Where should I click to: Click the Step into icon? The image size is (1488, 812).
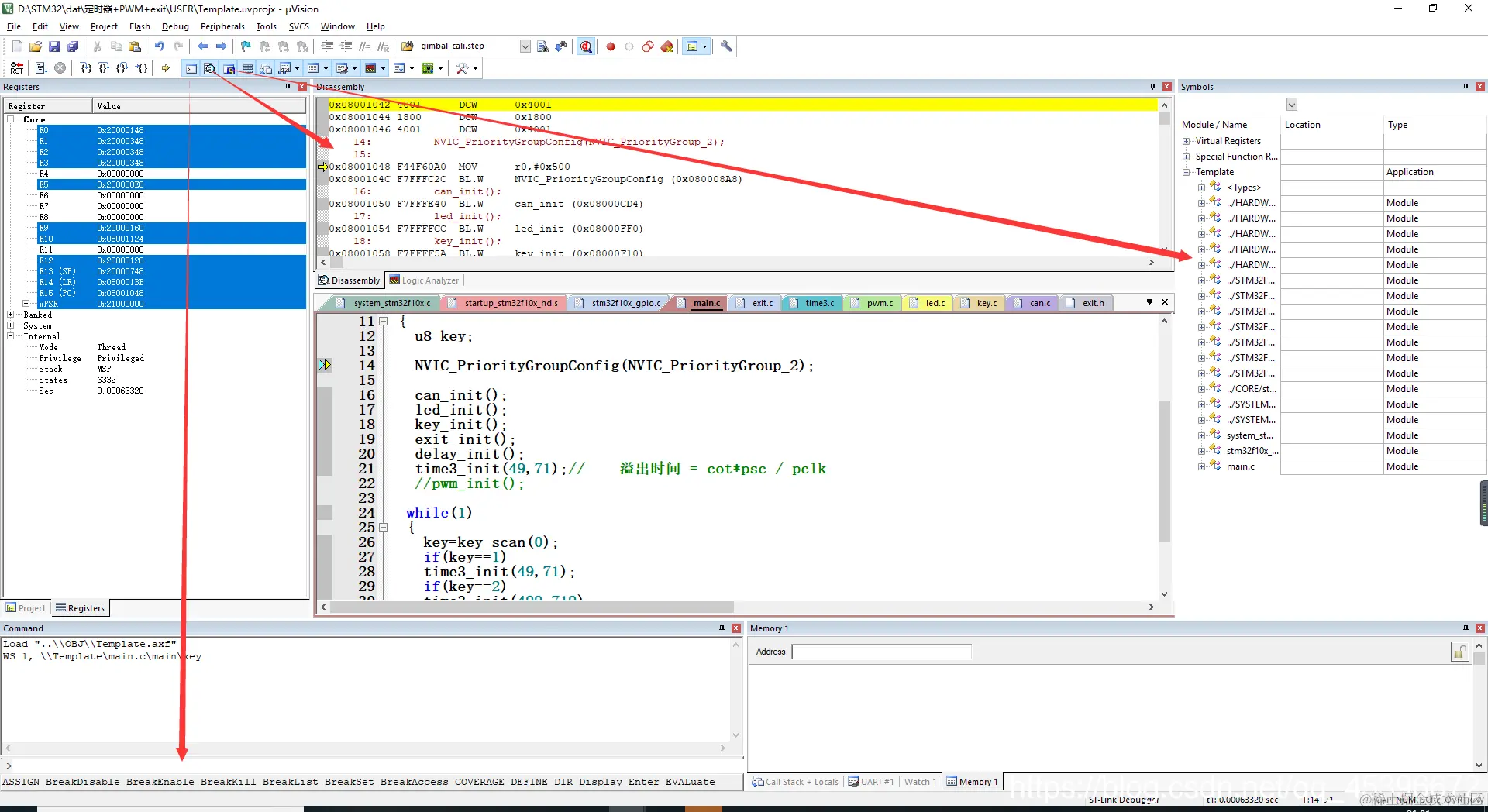(86, 68)
